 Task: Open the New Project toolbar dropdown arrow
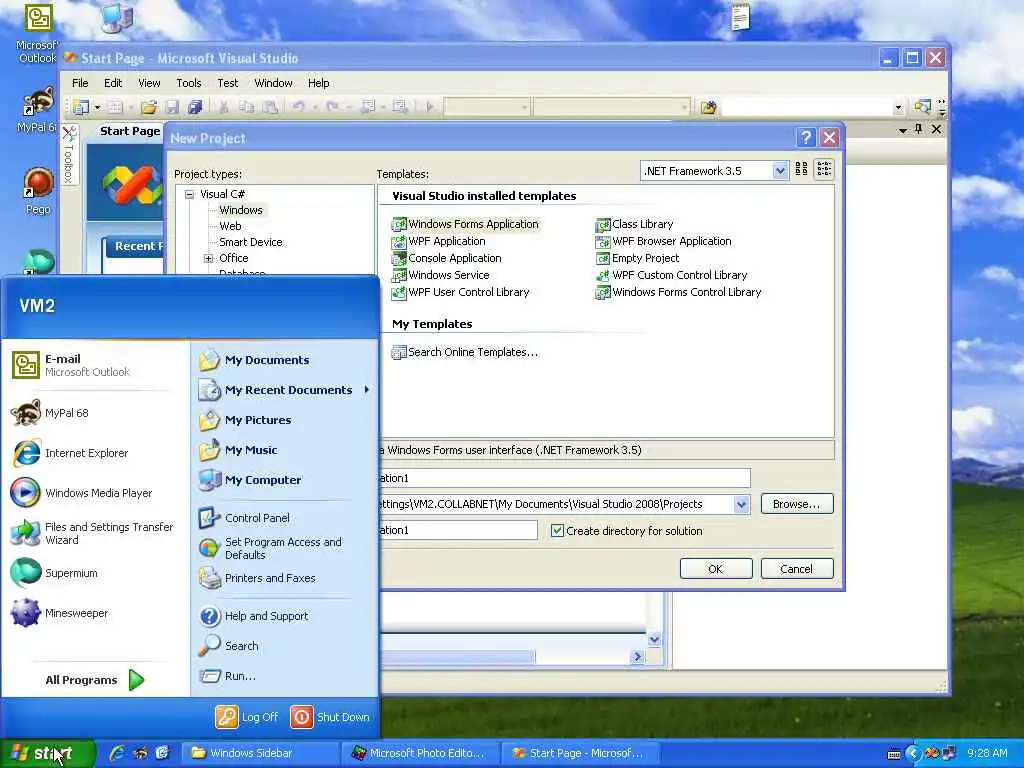pyautogui.click(x=97, y=107)
